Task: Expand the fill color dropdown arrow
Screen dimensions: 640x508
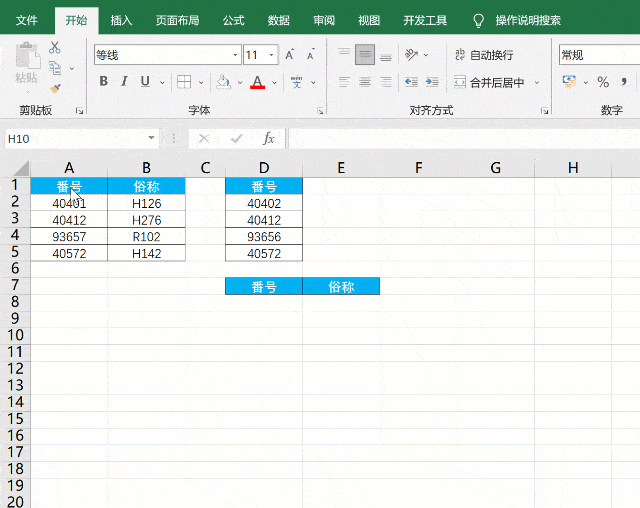Action: 240,82
